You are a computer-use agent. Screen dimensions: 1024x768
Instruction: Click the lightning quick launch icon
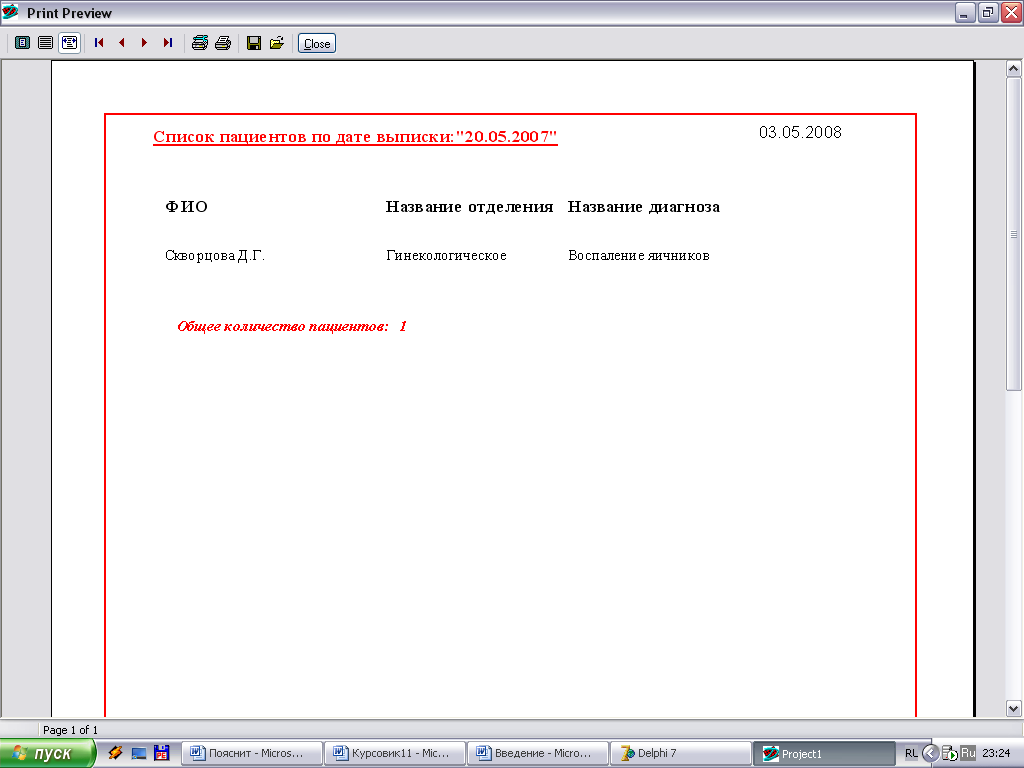pos(116,754)
